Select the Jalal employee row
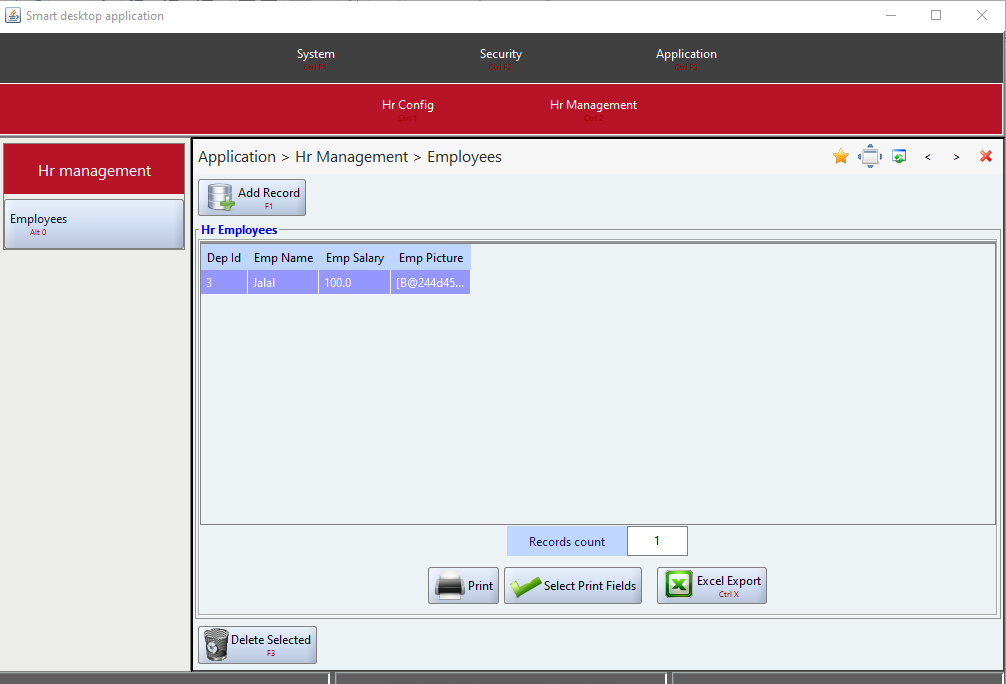The height and width of the screenshot is (684, 1006). (283, 283)
